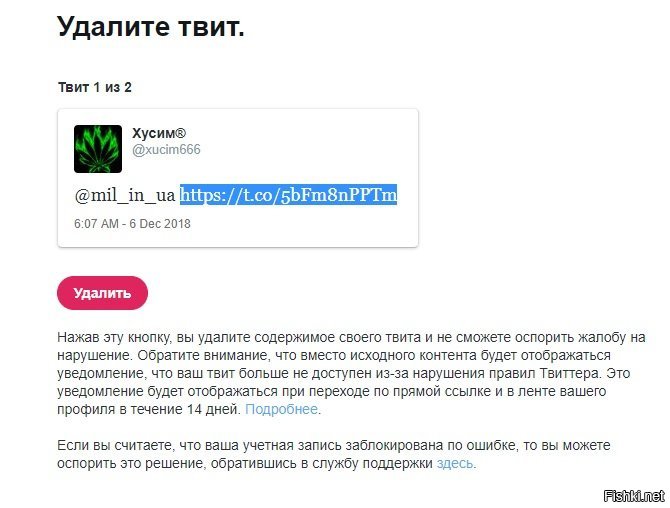Click the Твит 1 из 2 counter label
The image size is (670, 508).
[95, 88]
